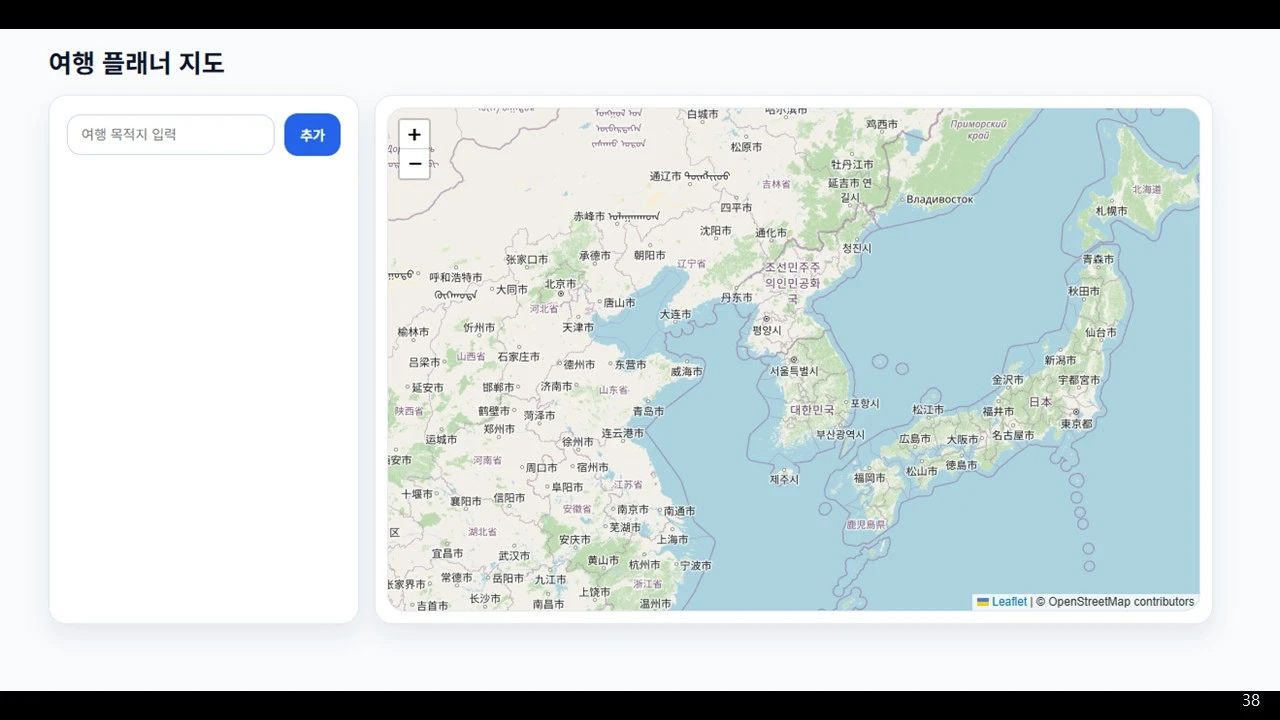This screenshot has width=1280, height=720.
Task: Select 제주시 island label on the map
Action: pyautogui.click(x=785, y=478)
